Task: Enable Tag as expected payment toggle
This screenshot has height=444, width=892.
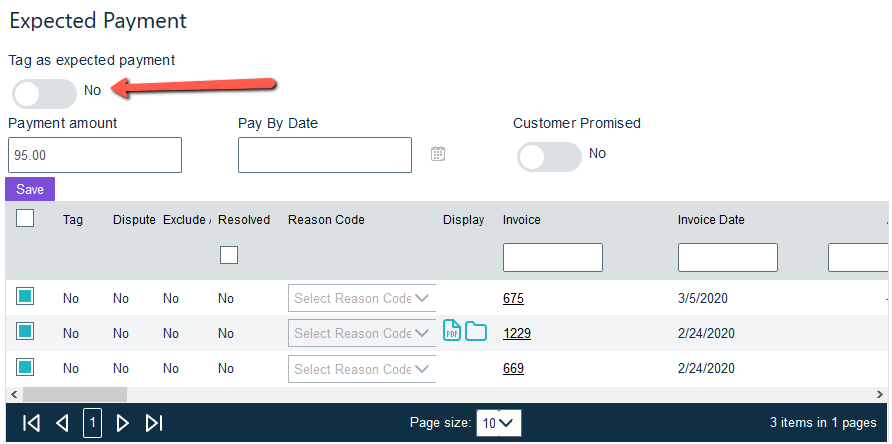Action: click(45, 94)
